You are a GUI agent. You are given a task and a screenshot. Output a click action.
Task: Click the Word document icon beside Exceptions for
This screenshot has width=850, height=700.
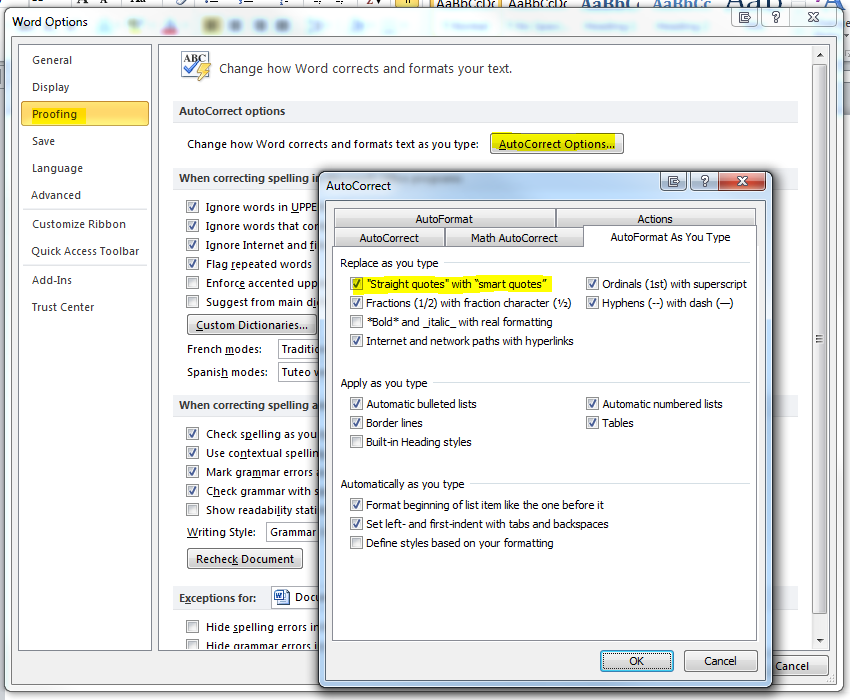[x=281, y=597]
